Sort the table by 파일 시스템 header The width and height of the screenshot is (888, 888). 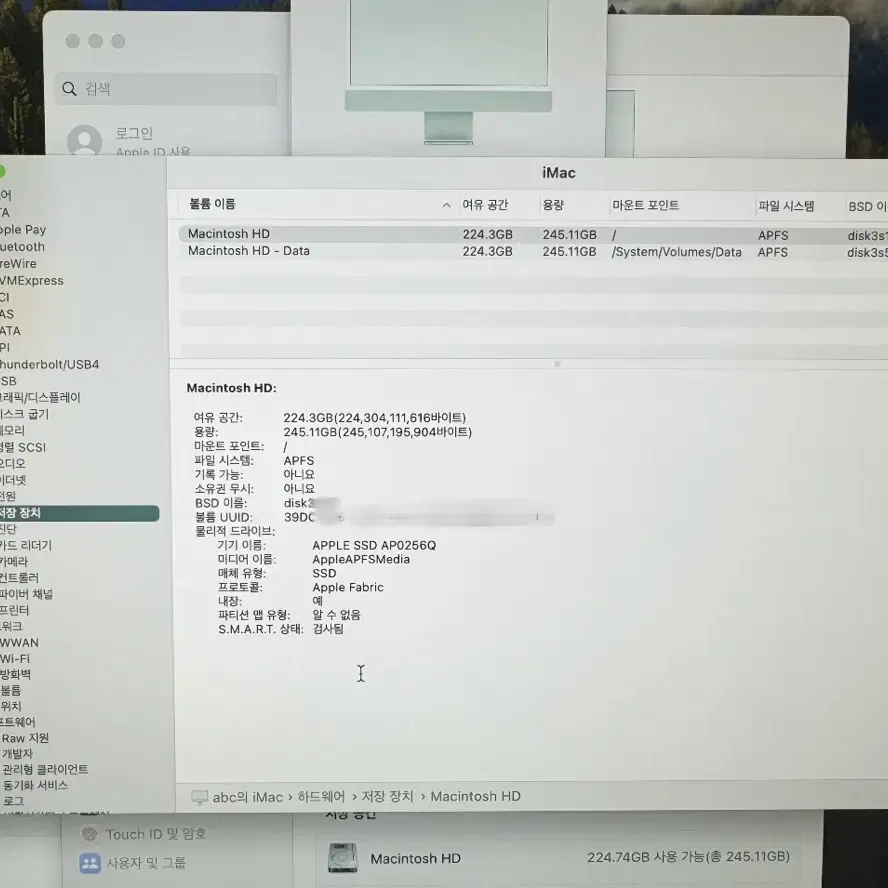tap(786, 206)
